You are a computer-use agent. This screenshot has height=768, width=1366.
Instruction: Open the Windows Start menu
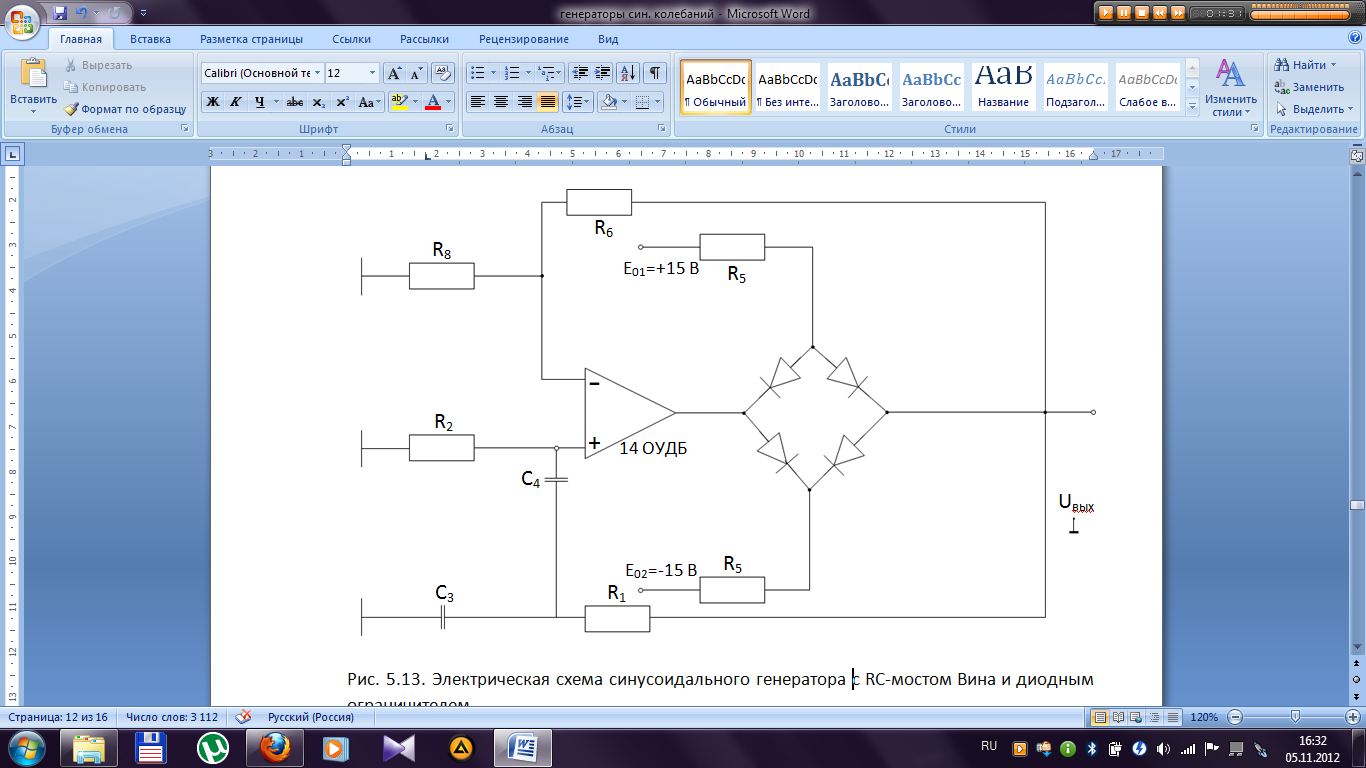coord(27,747)
